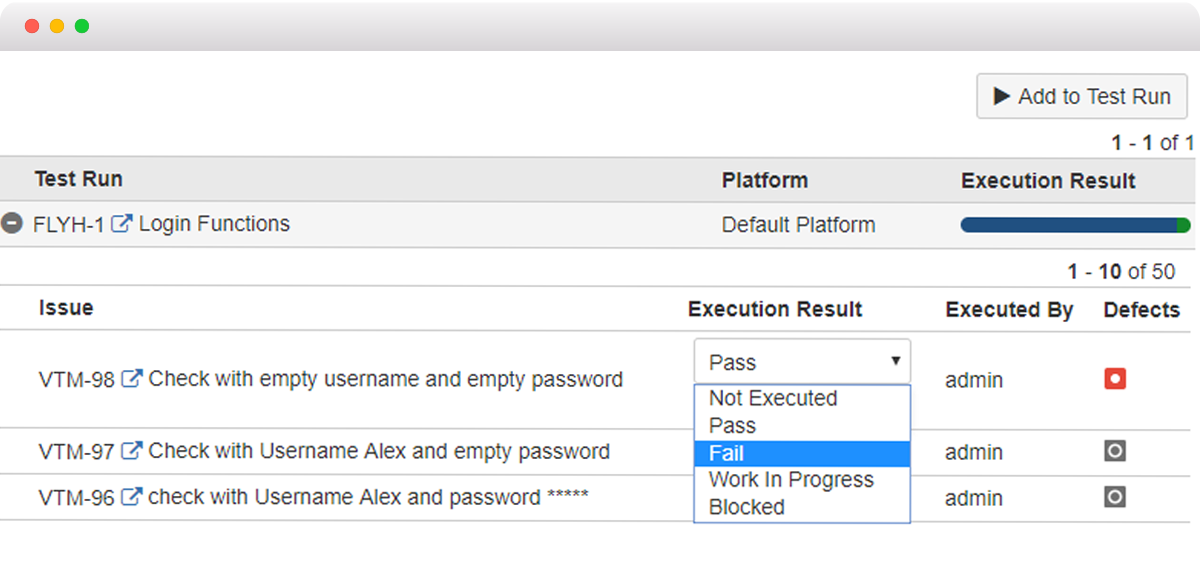The width and height of the screenshot is (1200, 575).
Task: Click grey defect icon for VTM-96
Action: [1115, 496]
